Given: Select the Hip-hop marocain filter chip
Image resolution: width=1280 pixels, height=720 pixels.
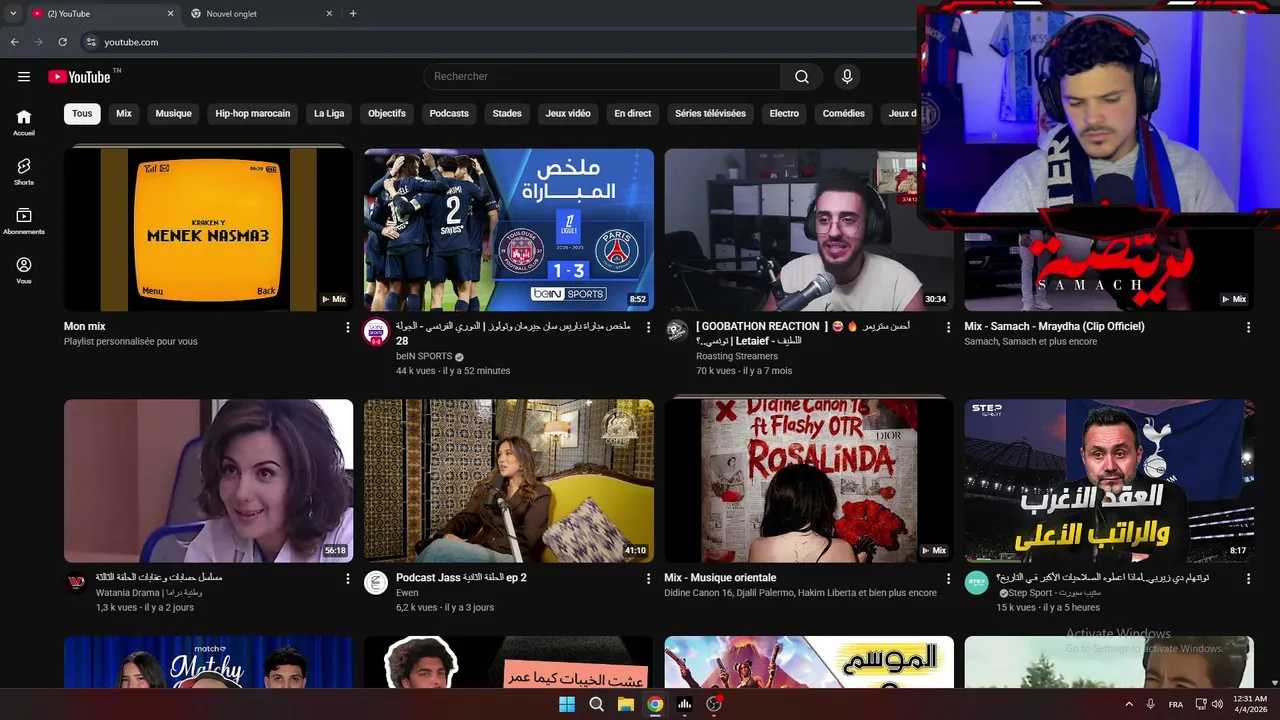Looking at the screenshot, I should (253, 114).
